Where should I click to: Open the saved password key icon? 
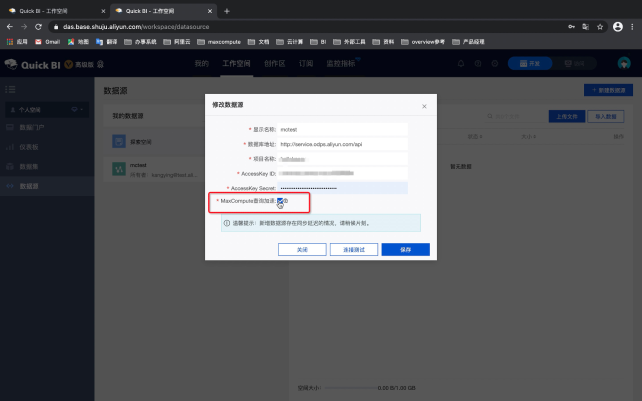pyautogui.click(x=571, y=27)
